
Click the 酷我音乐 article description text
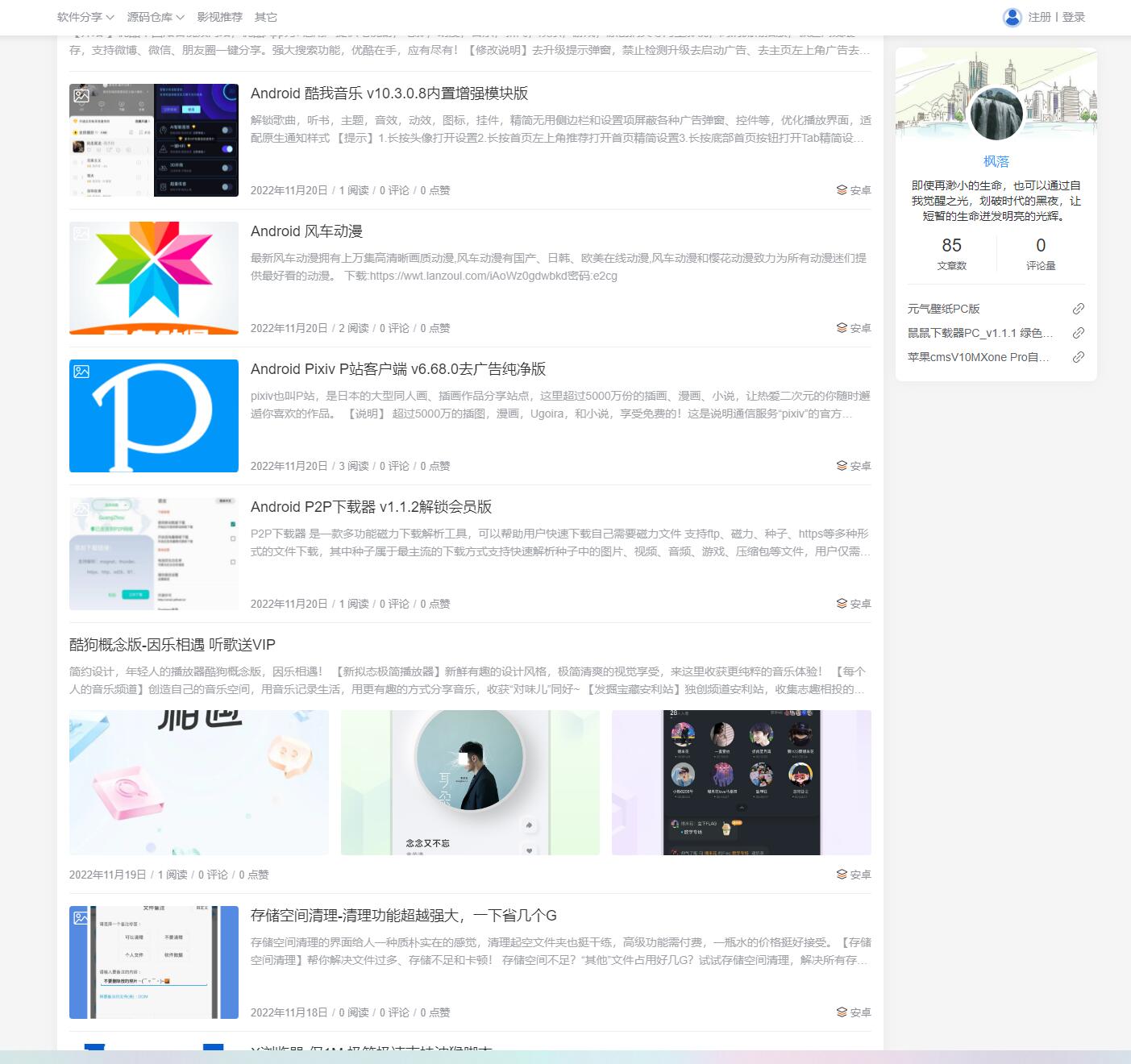(560, 129)
